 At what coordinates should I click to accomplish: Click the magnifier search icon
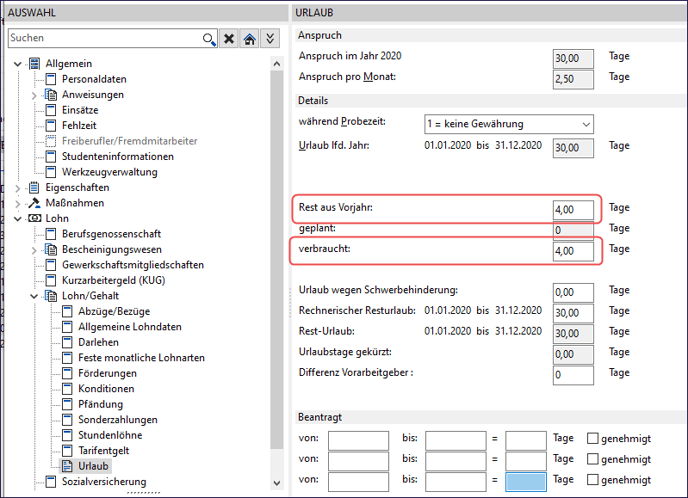pos(209,39)
